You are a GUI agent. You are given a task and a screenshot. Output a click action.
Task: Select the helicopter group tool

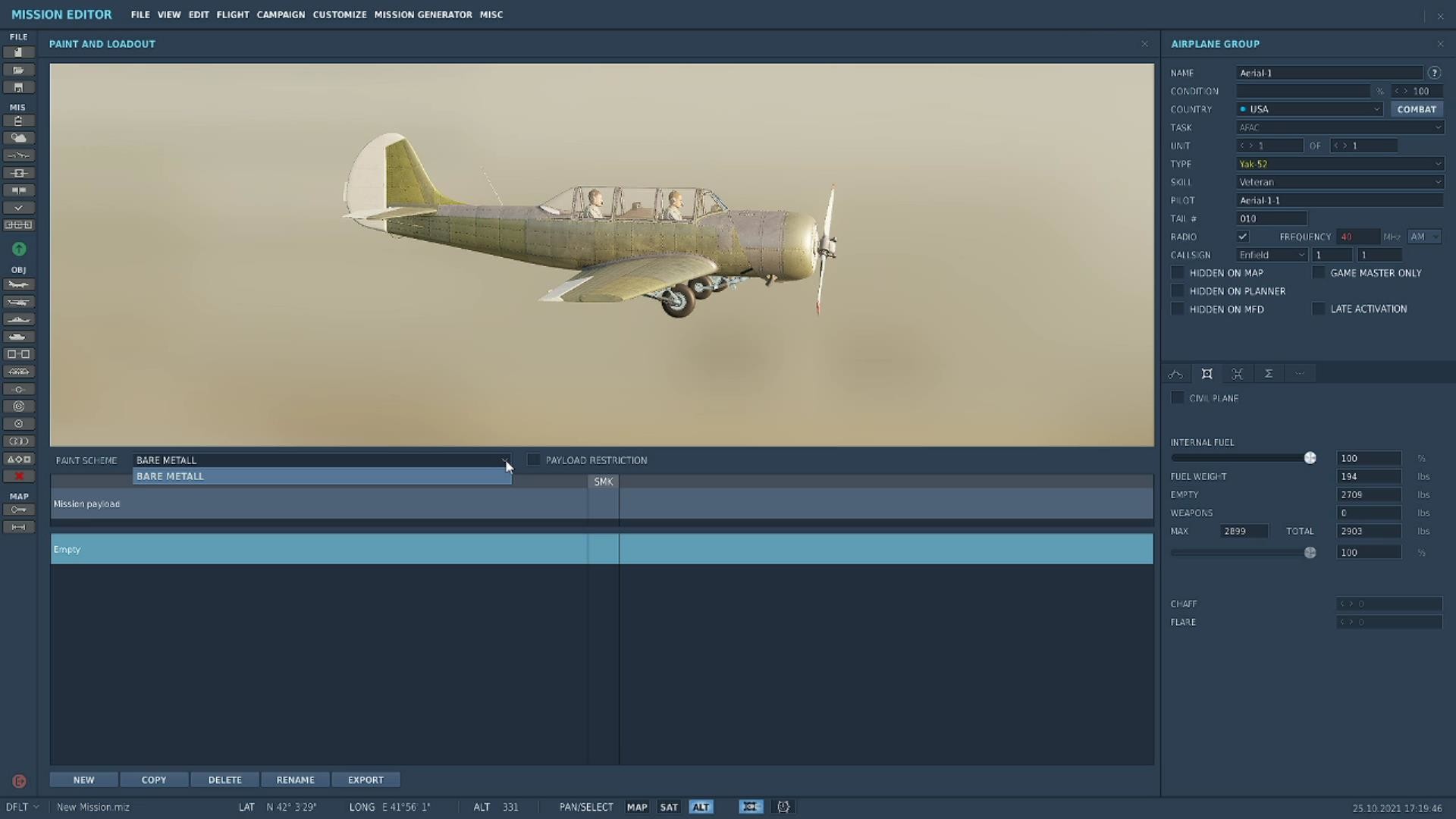pos(19,302)
